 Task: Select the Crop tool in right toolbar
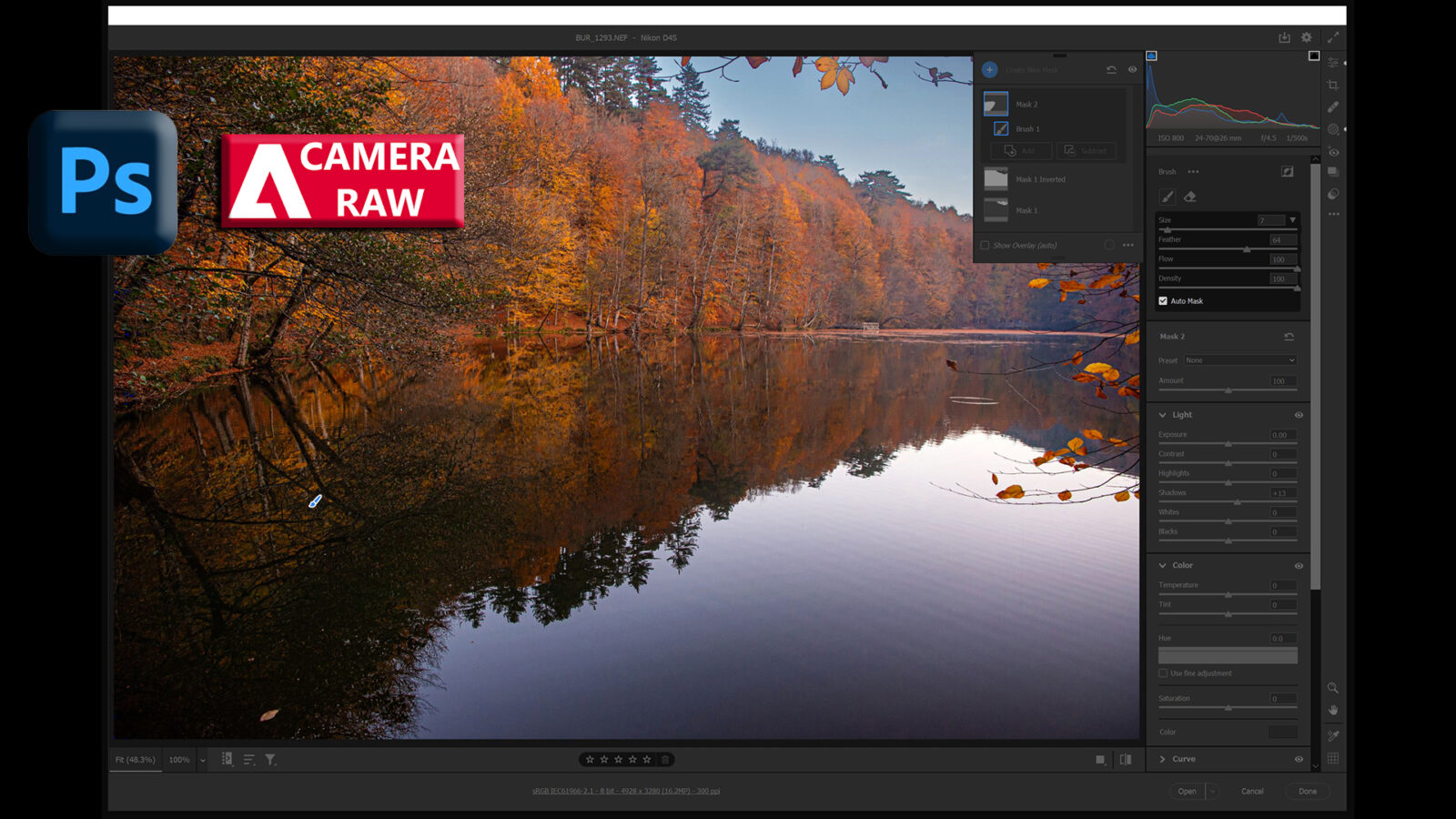tap(1333, 85)
